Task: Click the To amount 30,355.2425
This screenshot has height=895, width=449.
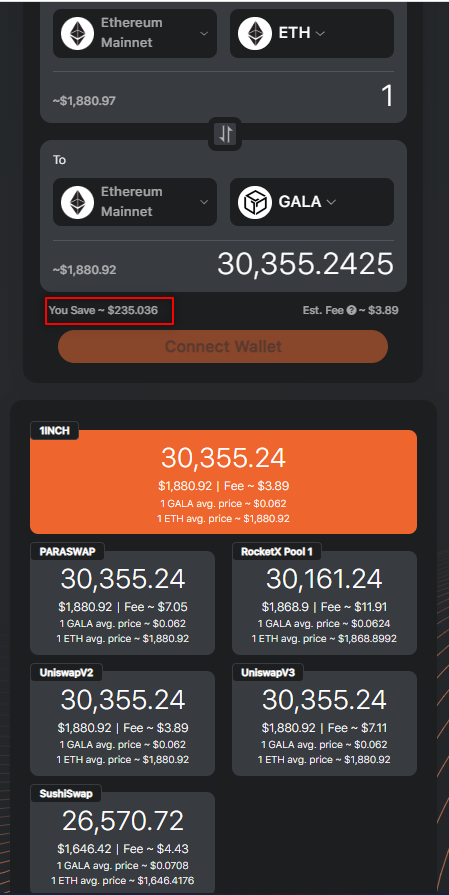Action: click(x=305, y=264)
